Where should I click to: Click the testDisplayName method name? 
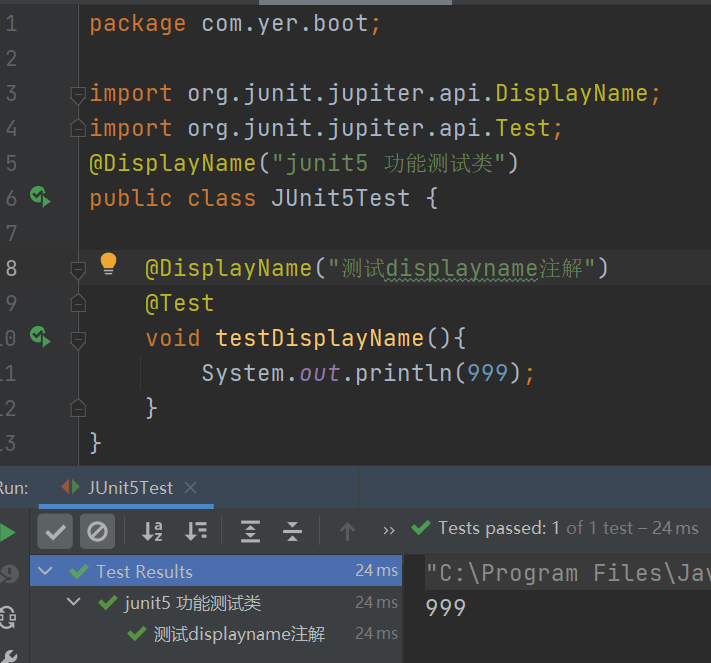320,338
